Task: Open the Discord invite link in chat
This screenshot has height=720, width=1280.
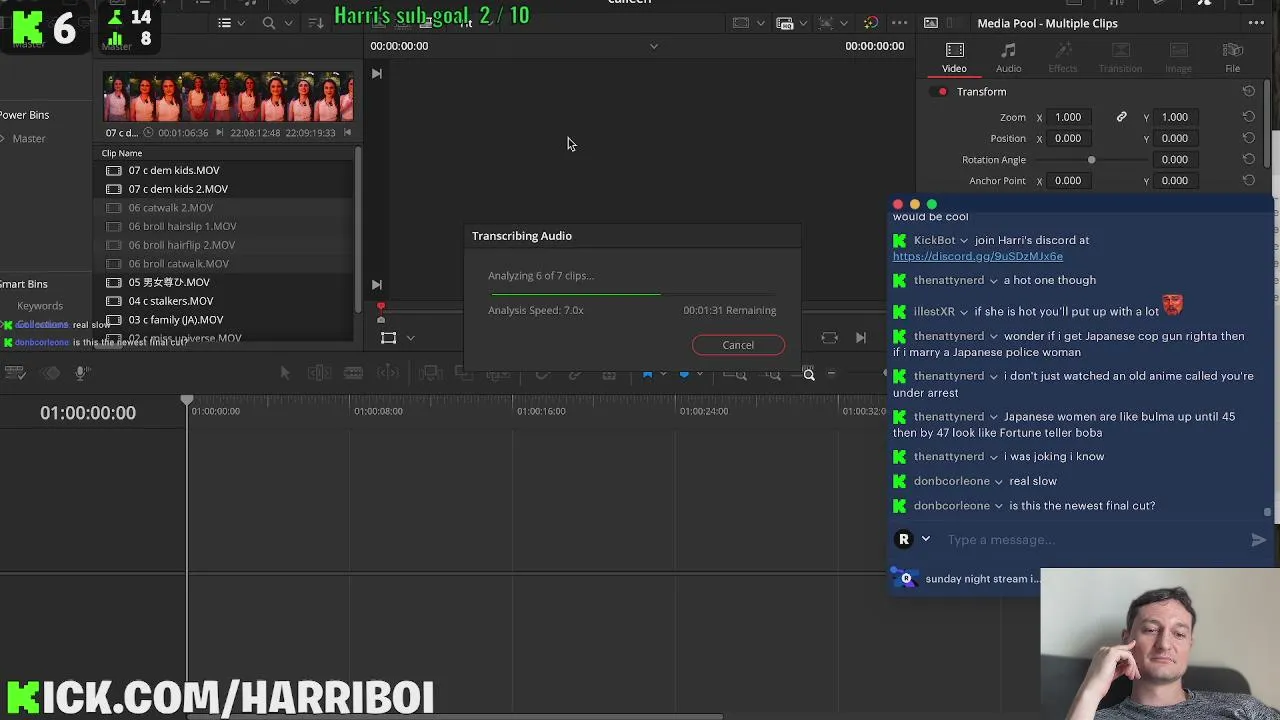Action: pyautogui.click(x=978, y=257)
